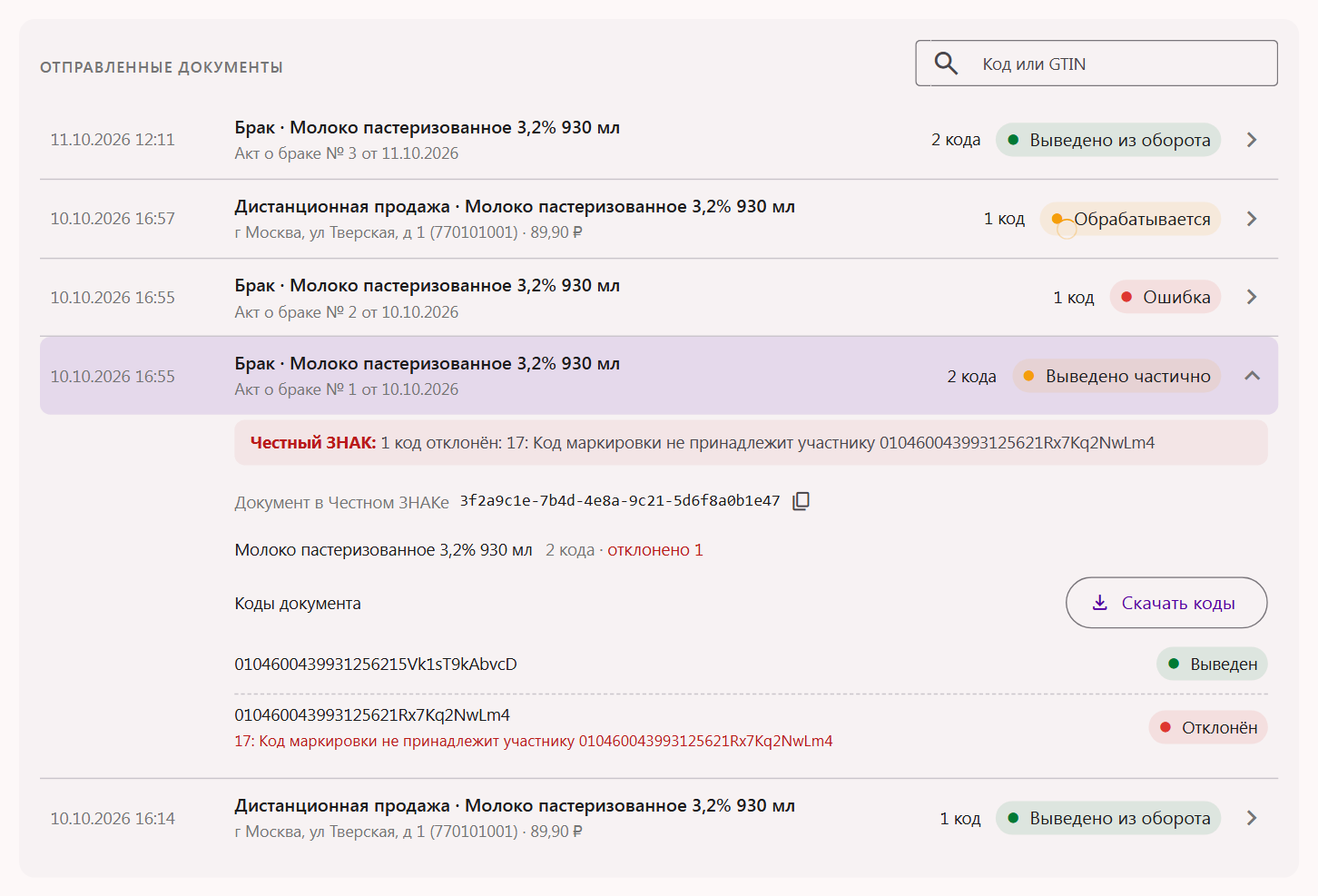Image resolution: width=1318 pixels, height=896 pixels.
Task: Click the timestamp '11.10.2026 12:11'
Action: 113,140
